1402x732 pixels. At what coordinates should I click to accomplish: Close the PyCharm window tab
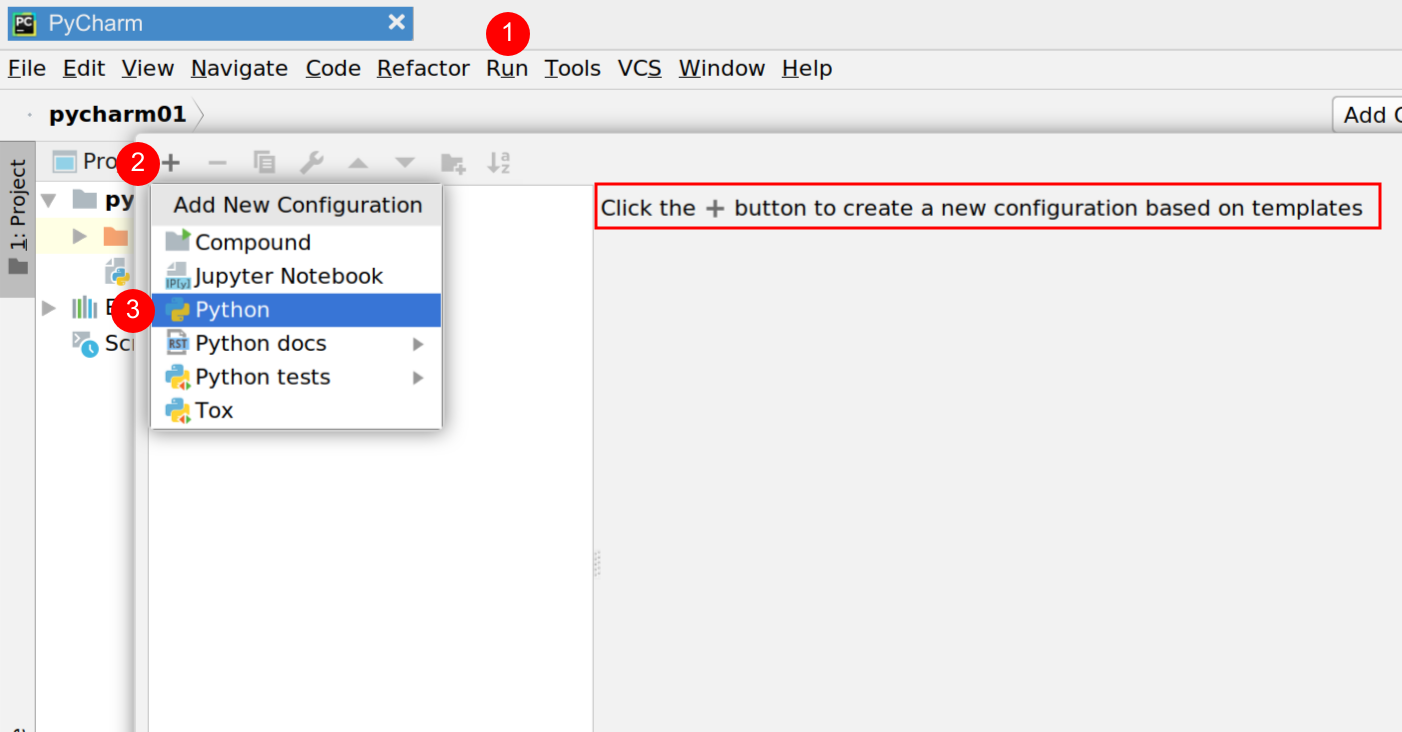[396, 23]
